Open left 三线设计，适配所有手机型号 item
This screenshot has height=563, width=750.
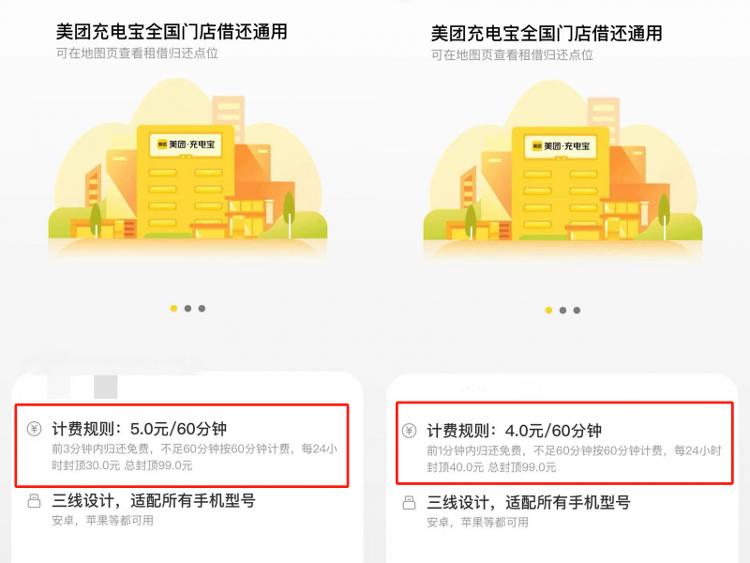tap(154, 501)
